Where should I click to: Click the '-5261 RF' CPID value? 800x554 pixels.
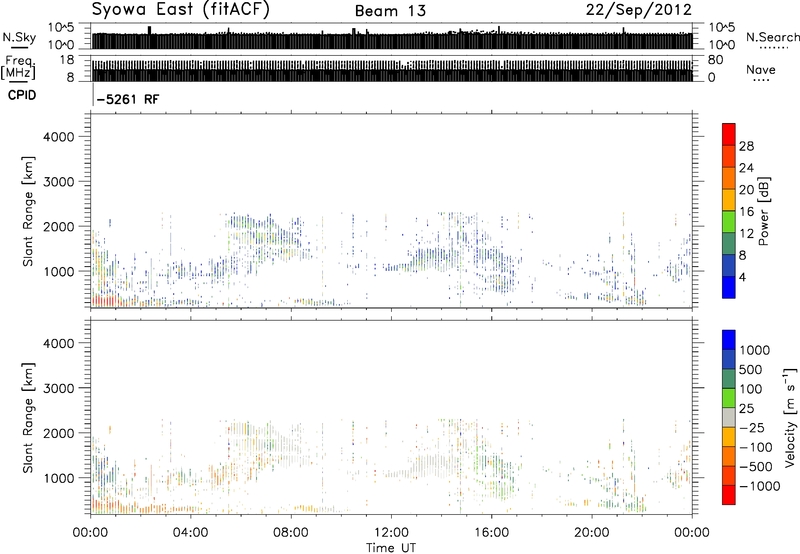[128, 99]
